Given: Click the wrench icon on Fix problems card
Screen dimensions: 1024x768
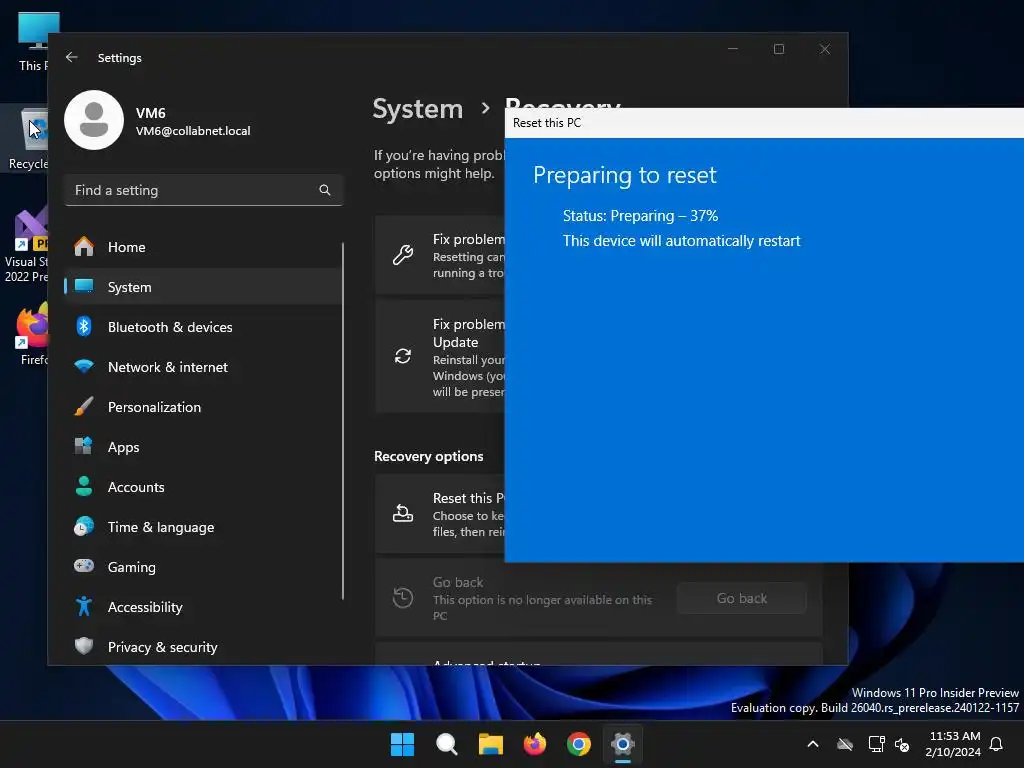Looking at the screenshot, I should tap(403, 255).
